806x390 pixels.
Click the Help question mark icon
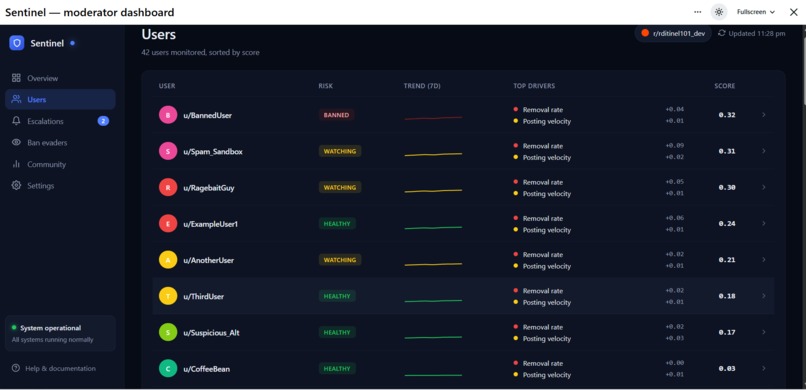pyautogui.click(x=16, y=368)
